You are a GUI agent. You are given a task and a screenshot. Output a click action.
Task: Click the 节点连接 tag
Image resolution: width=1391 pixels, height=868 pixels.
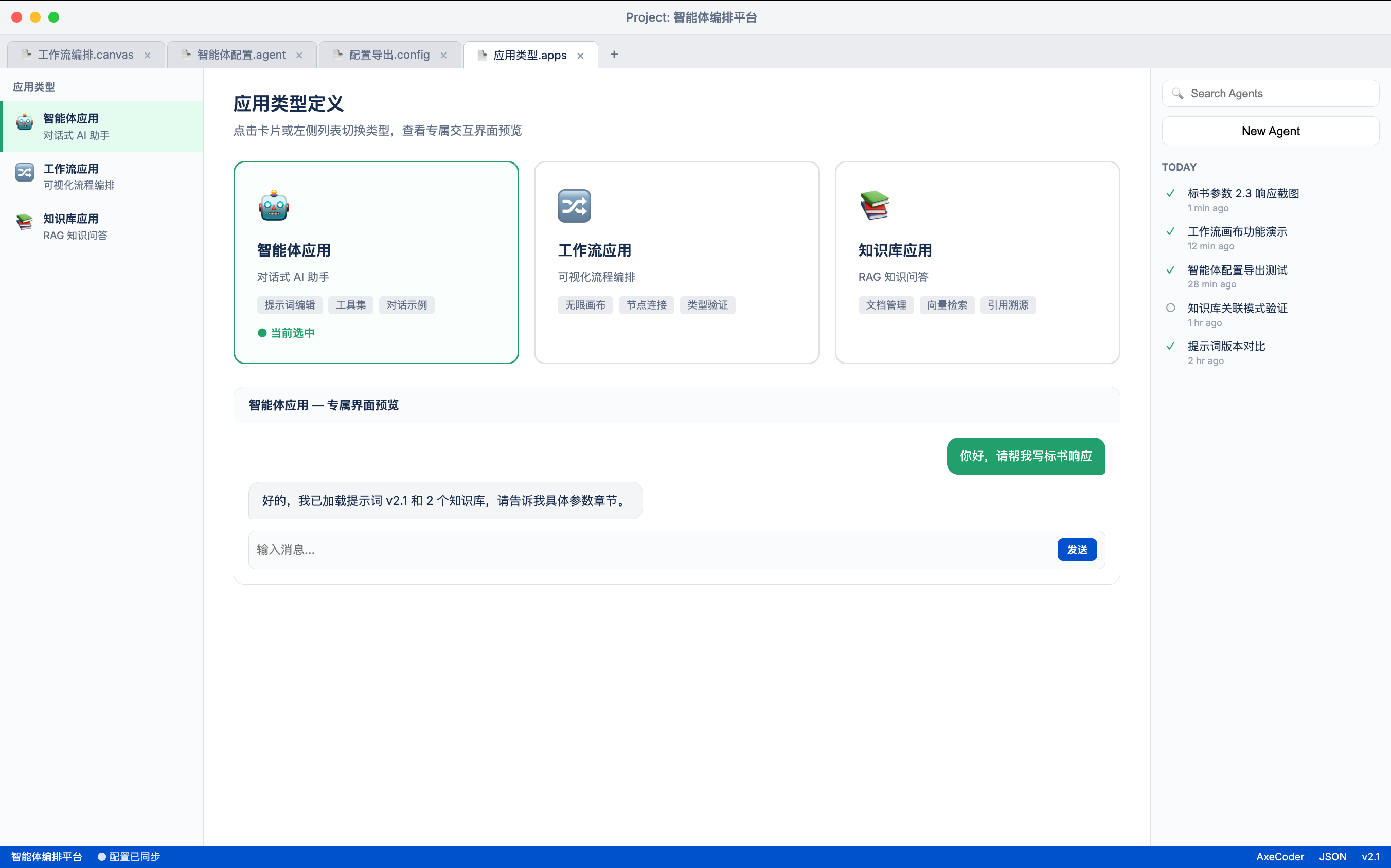[646, 305]
